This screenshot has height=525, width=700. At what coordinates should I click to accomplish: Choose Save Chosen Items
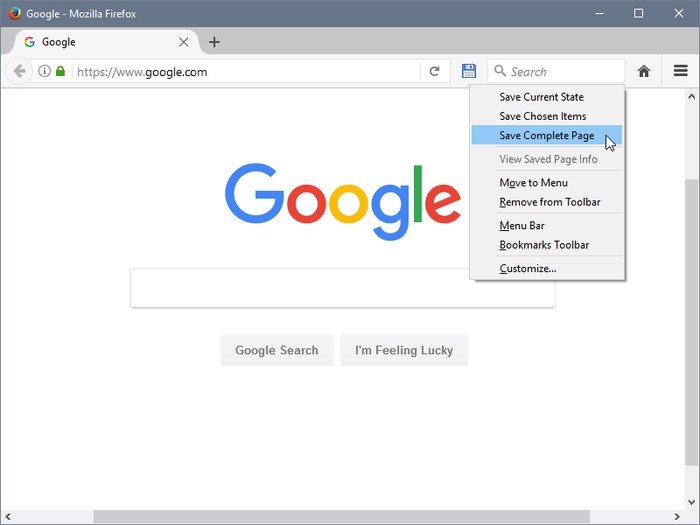[546, 116]
